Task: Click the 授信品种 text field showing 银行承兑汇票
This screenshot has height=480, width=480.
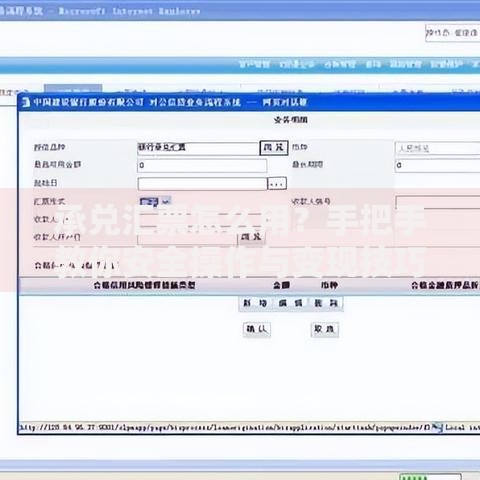Action: (198, 148)
